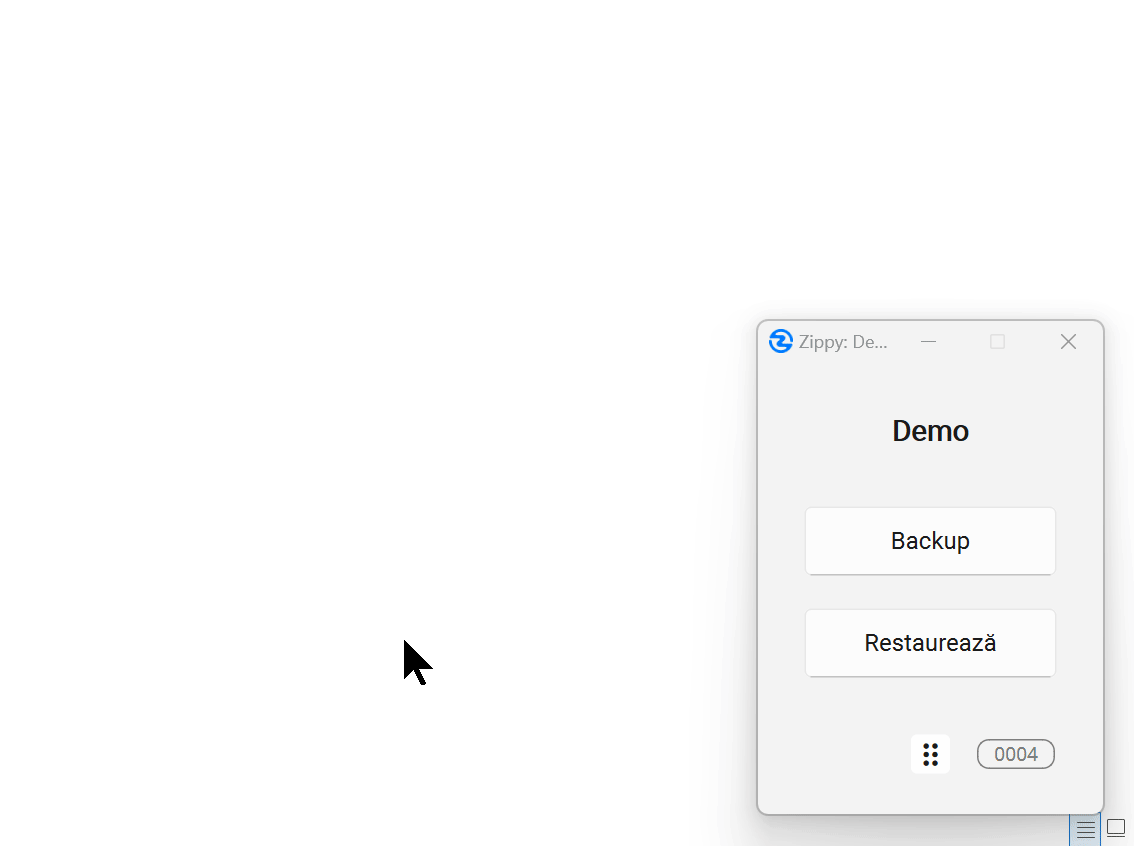The width and height of the screenshot is (1134, 846).
Task: Click the 0004 pill badge
Action: 1015,754
